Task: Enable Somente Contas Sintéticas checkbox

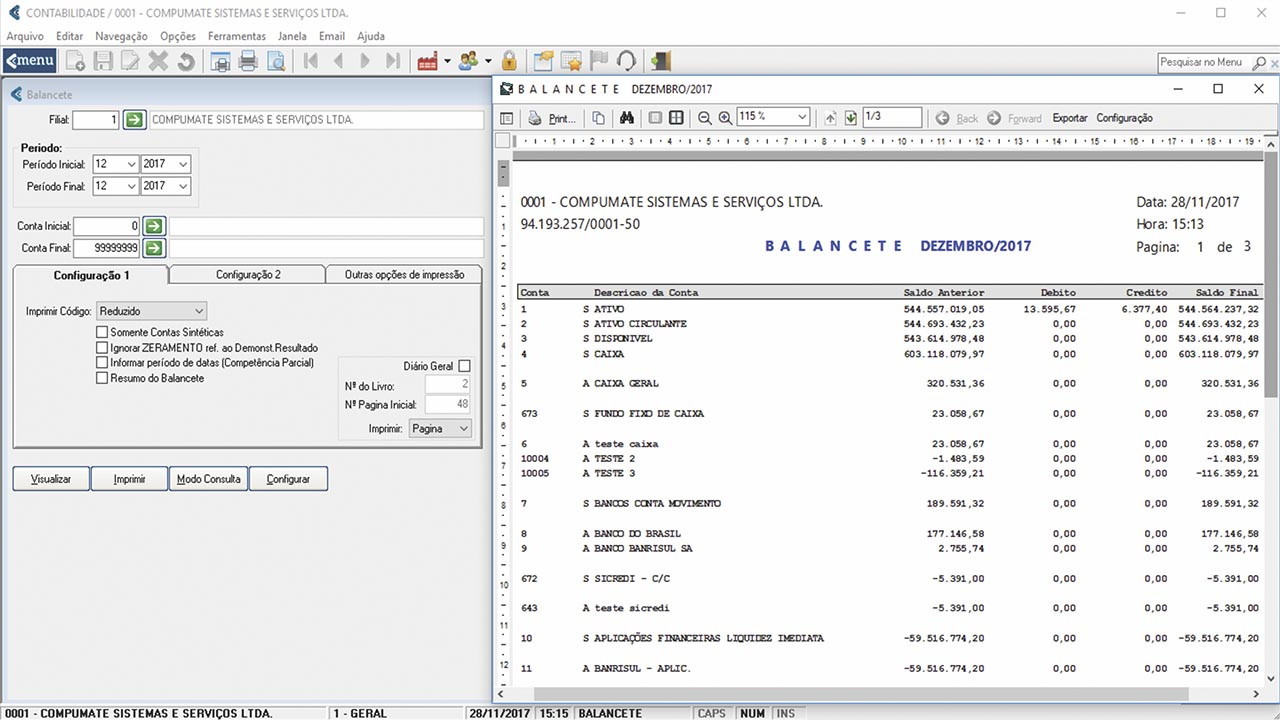Action: pyautogui.click(x=102, y=332)
